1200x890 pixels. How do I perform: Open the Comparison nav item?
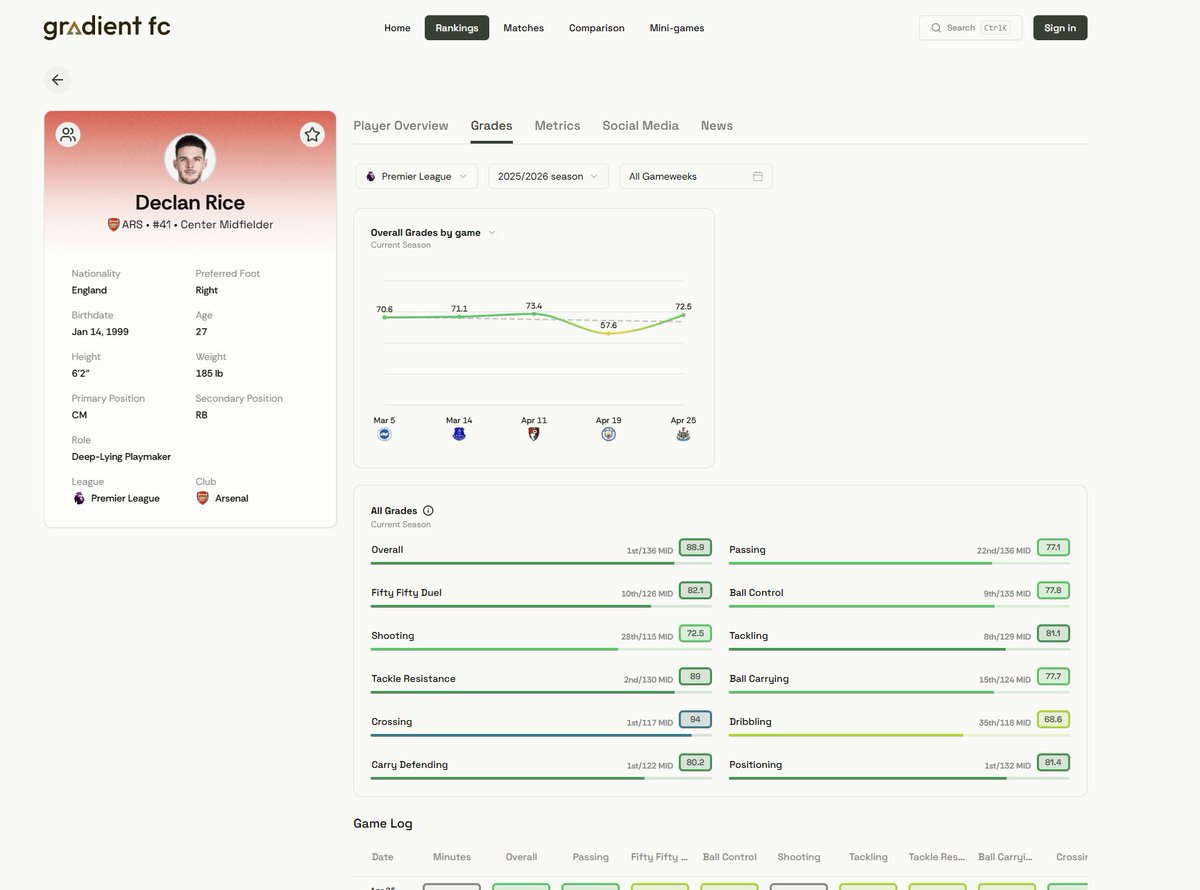[597, 28]
